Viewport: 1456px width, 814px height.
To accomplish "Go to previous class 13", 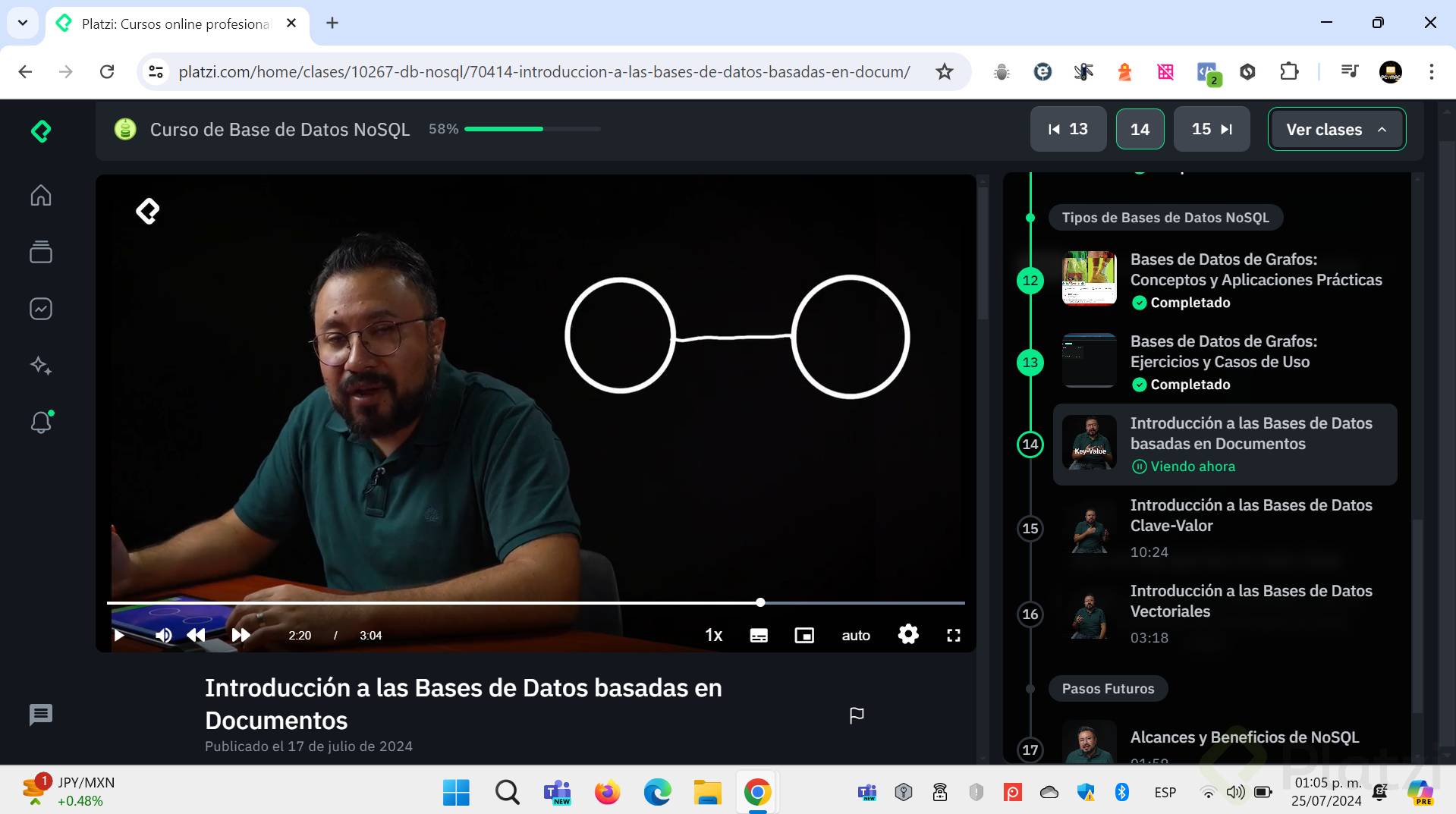I will 1068,130.
